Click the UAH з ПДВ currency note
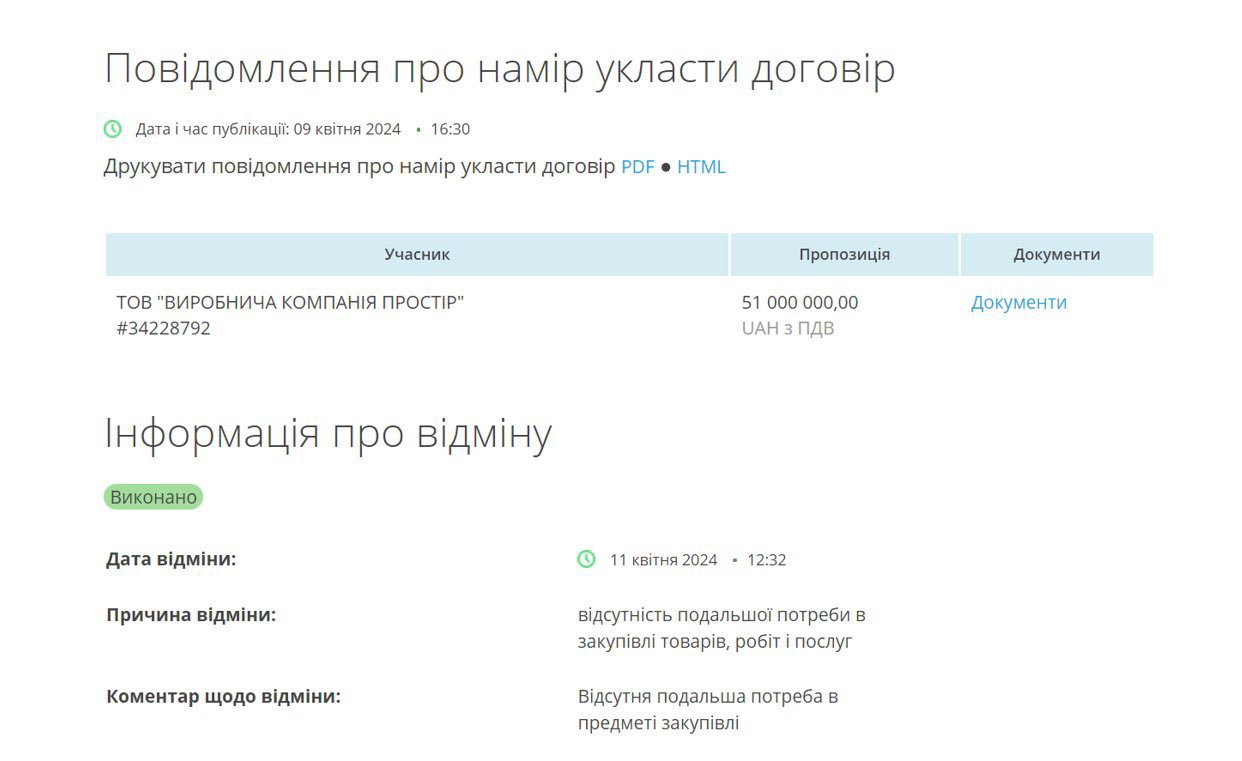 (787, 328)
